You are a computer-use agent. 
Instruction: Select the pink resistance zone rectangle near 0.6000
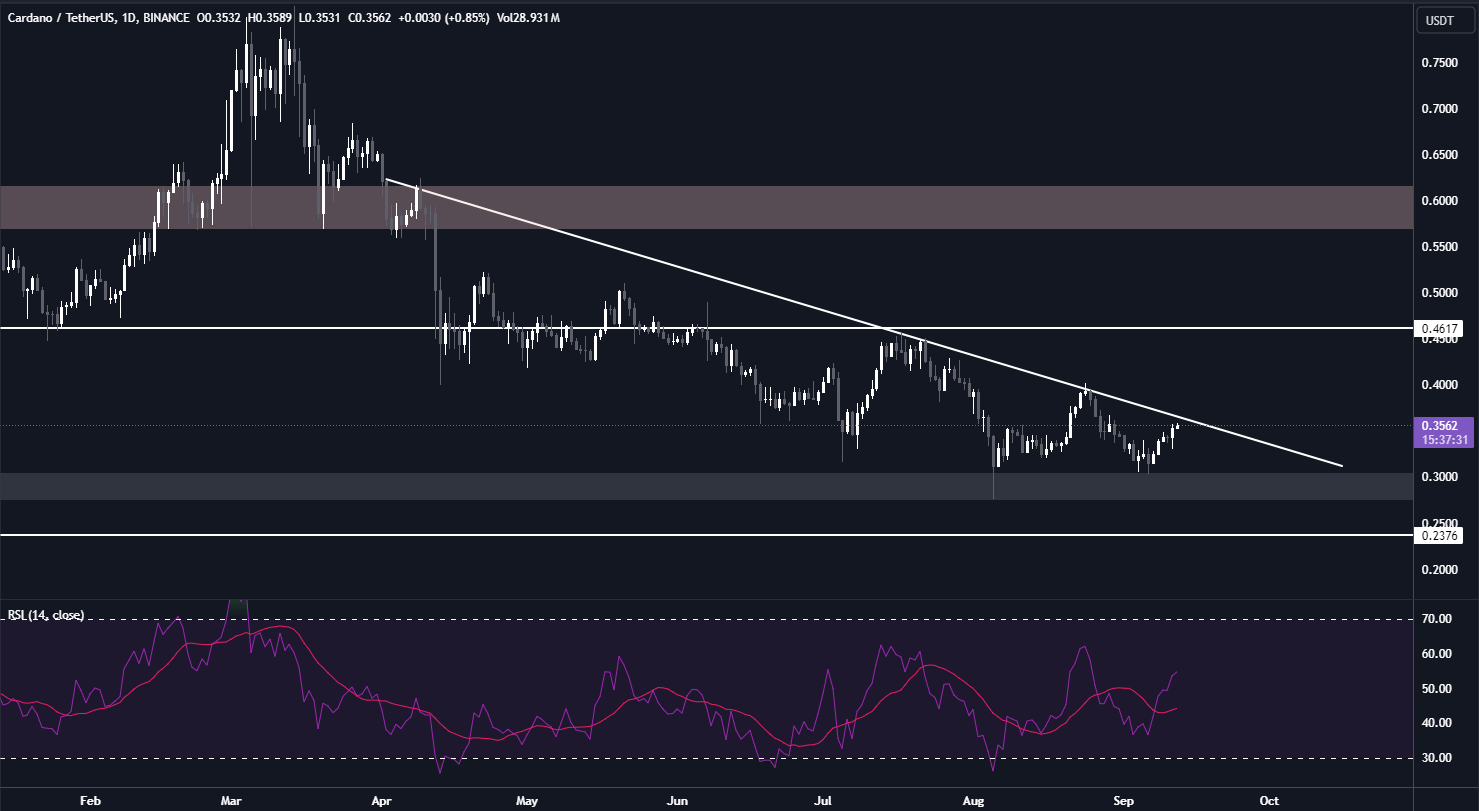point(707,207)
